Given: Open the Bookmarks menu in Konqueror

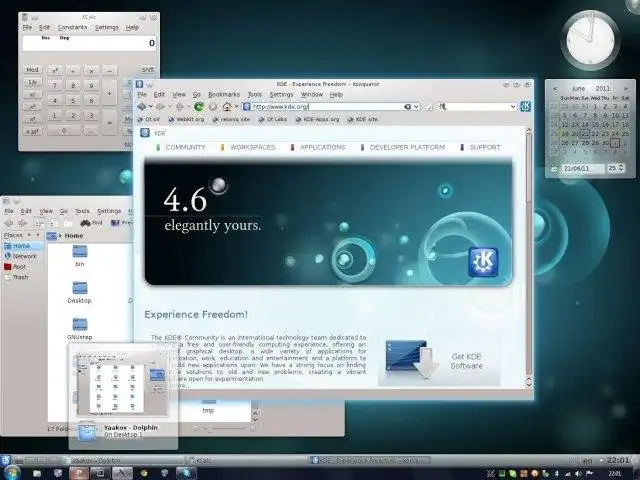Looking at the screenshot, I should pyautogui.click(x=224, y=94).
